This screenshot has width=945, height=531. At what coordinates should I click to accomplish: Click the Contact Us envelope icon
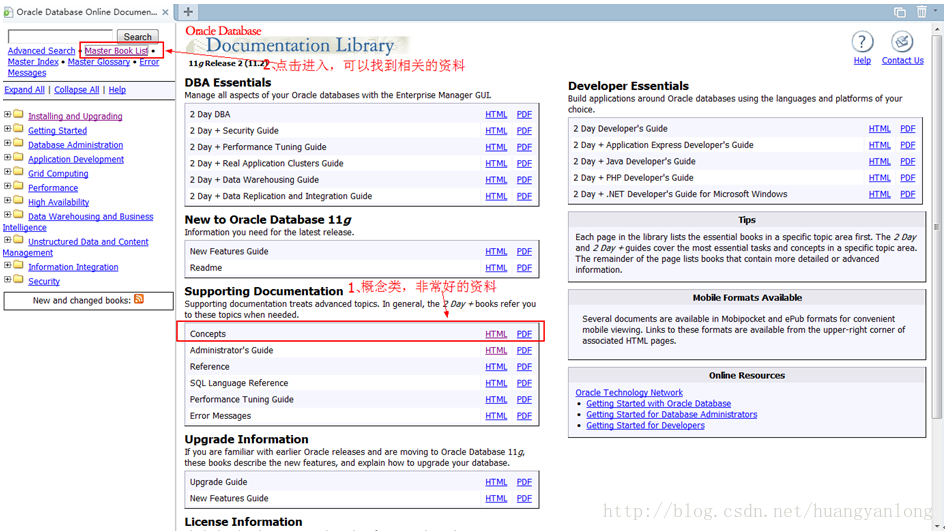(x=902, y=42)
